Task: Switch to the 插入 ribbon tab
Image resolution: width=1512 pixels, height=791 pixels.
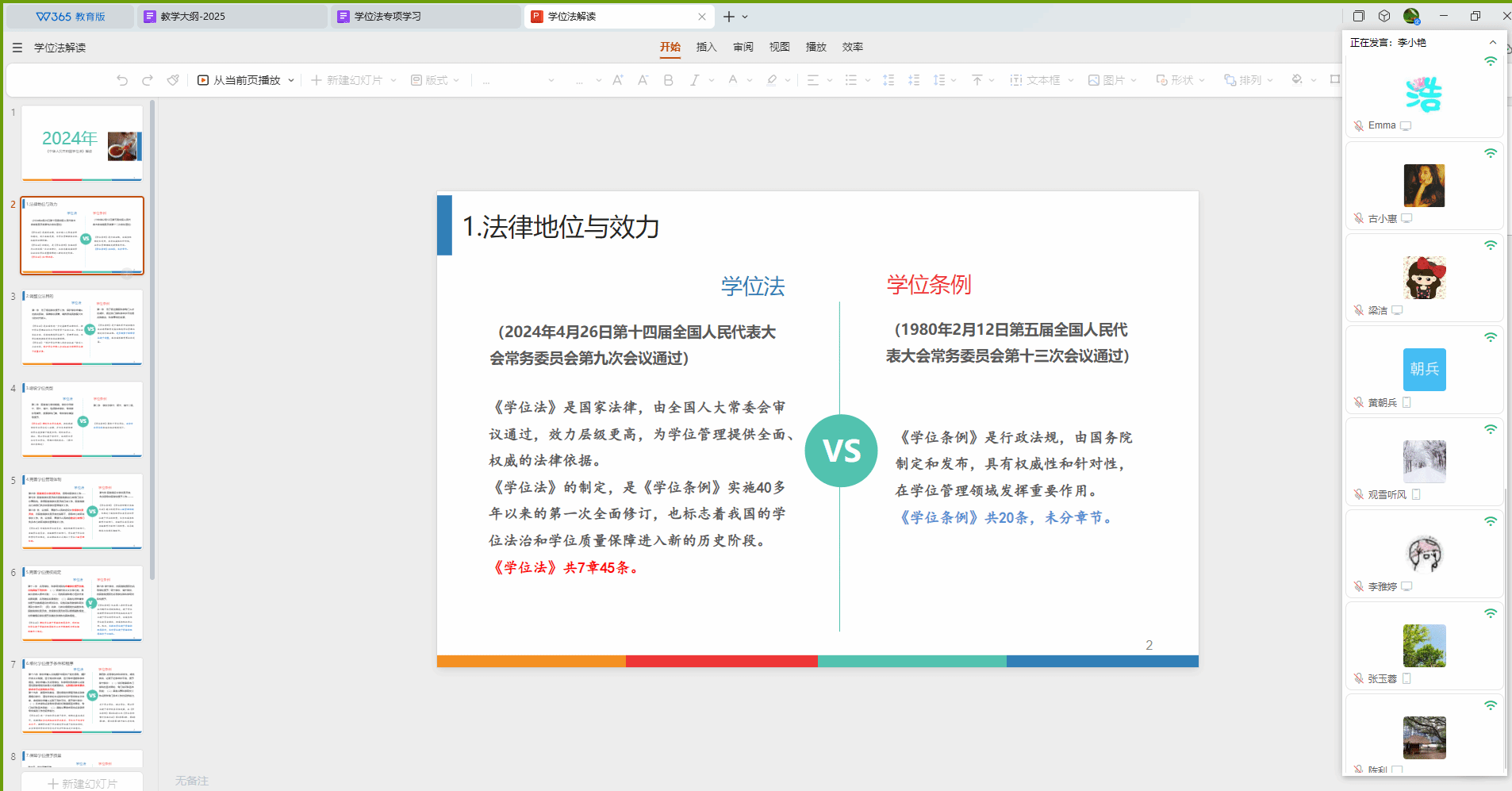Action: tap(706, 47)
